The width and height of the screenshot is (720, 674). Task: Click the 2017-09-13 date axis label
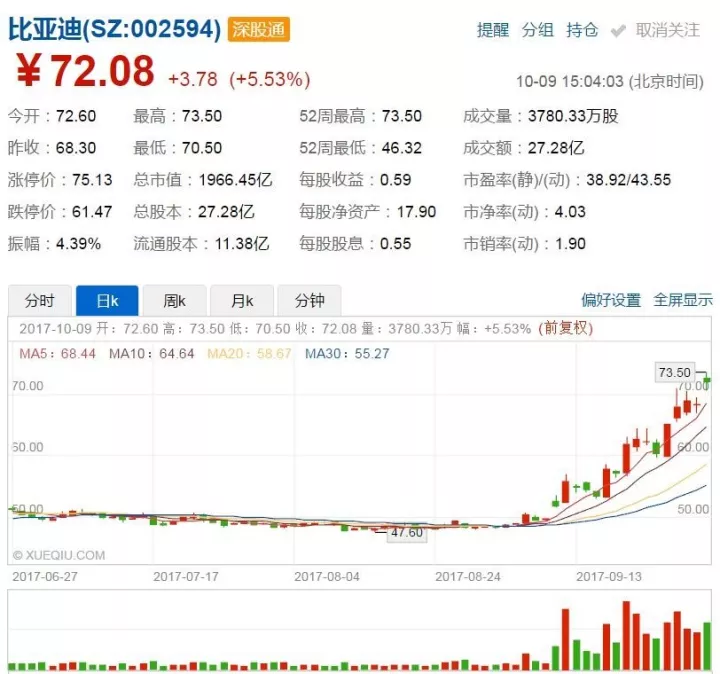[x=609, y=577]
